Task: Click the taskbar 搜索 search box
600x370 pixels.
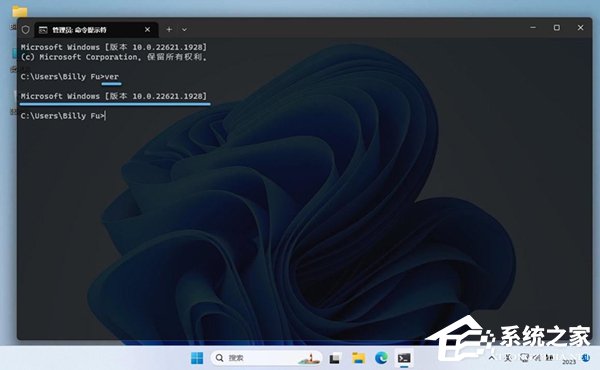Action: [x=266, y=358]
